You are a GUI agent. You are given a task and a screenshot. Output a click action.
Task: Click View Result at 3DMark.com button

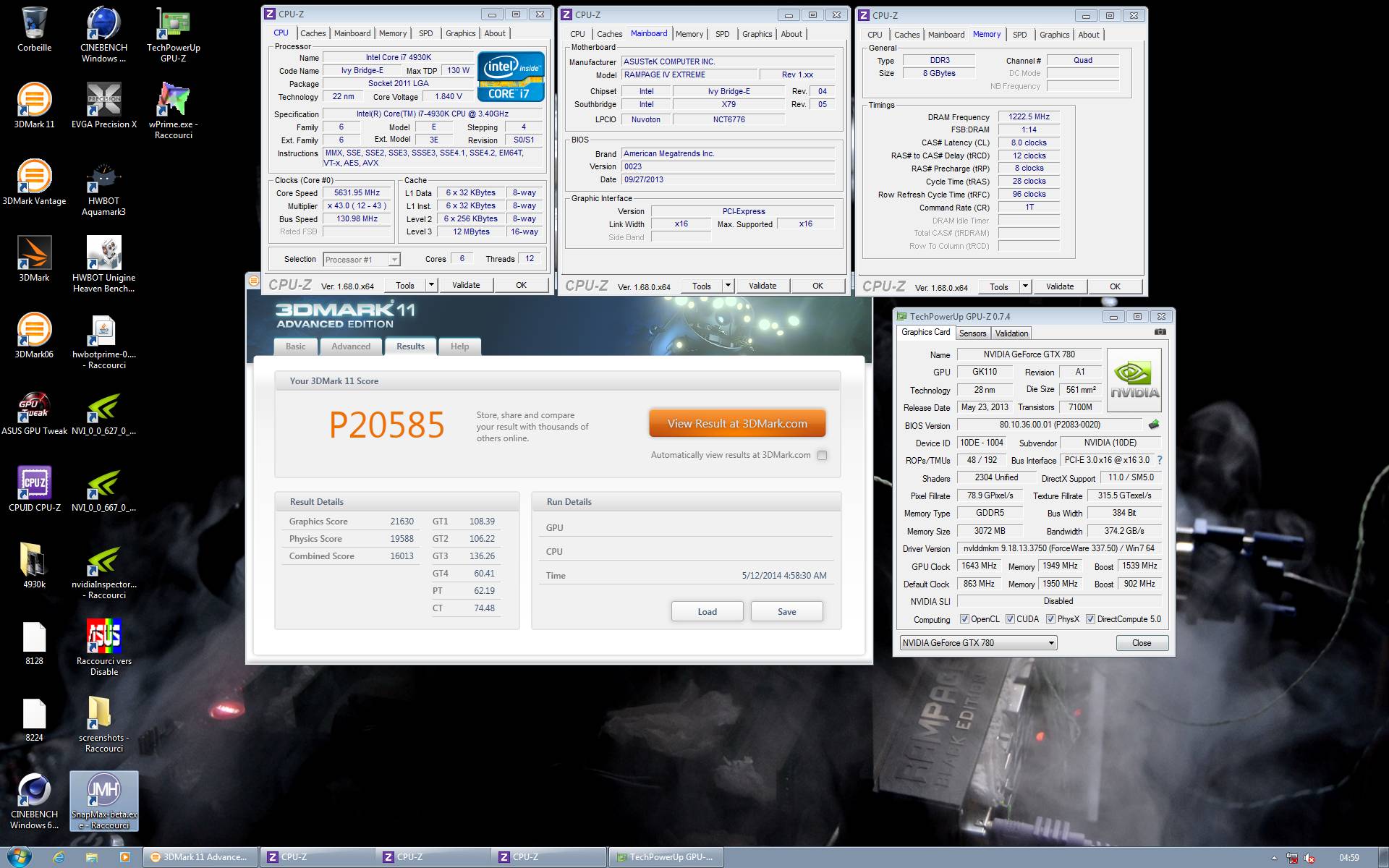[737, 424]
